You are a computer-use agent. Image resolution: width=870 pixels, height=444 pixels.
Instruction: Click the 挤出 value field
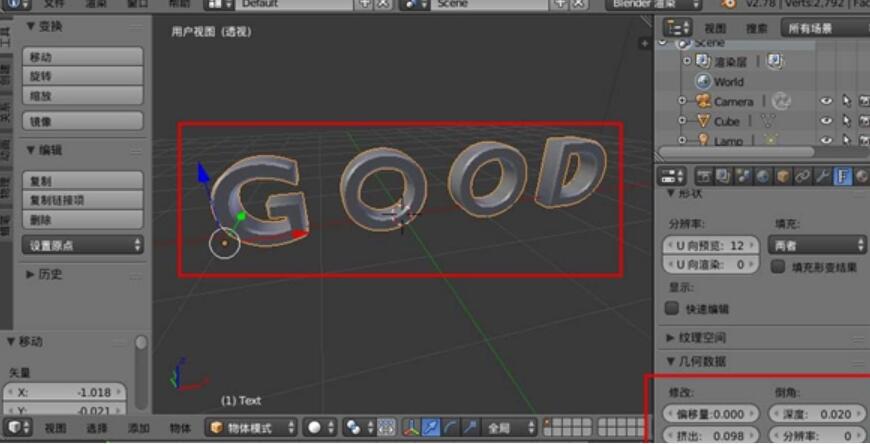click(703, 436)
